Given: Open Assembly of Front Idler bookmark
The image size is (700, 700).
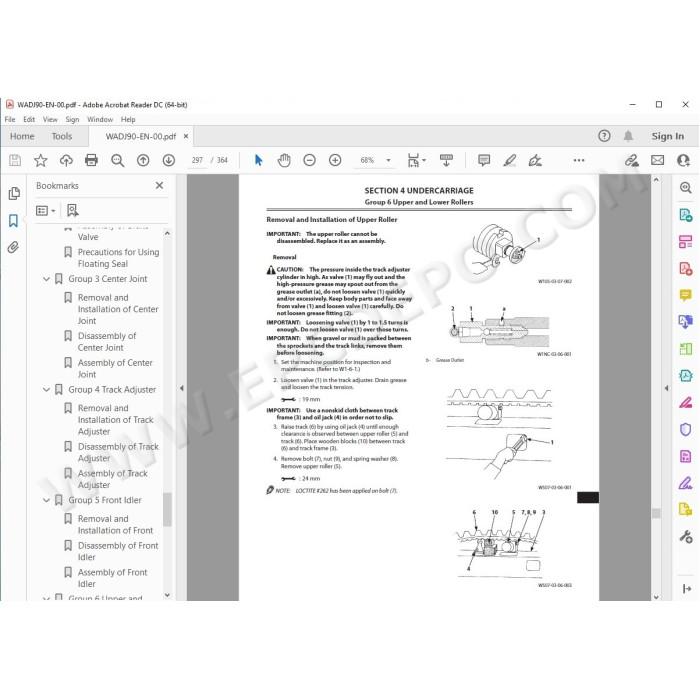Looking at the screenshot, I should click(x=112, y=578).
